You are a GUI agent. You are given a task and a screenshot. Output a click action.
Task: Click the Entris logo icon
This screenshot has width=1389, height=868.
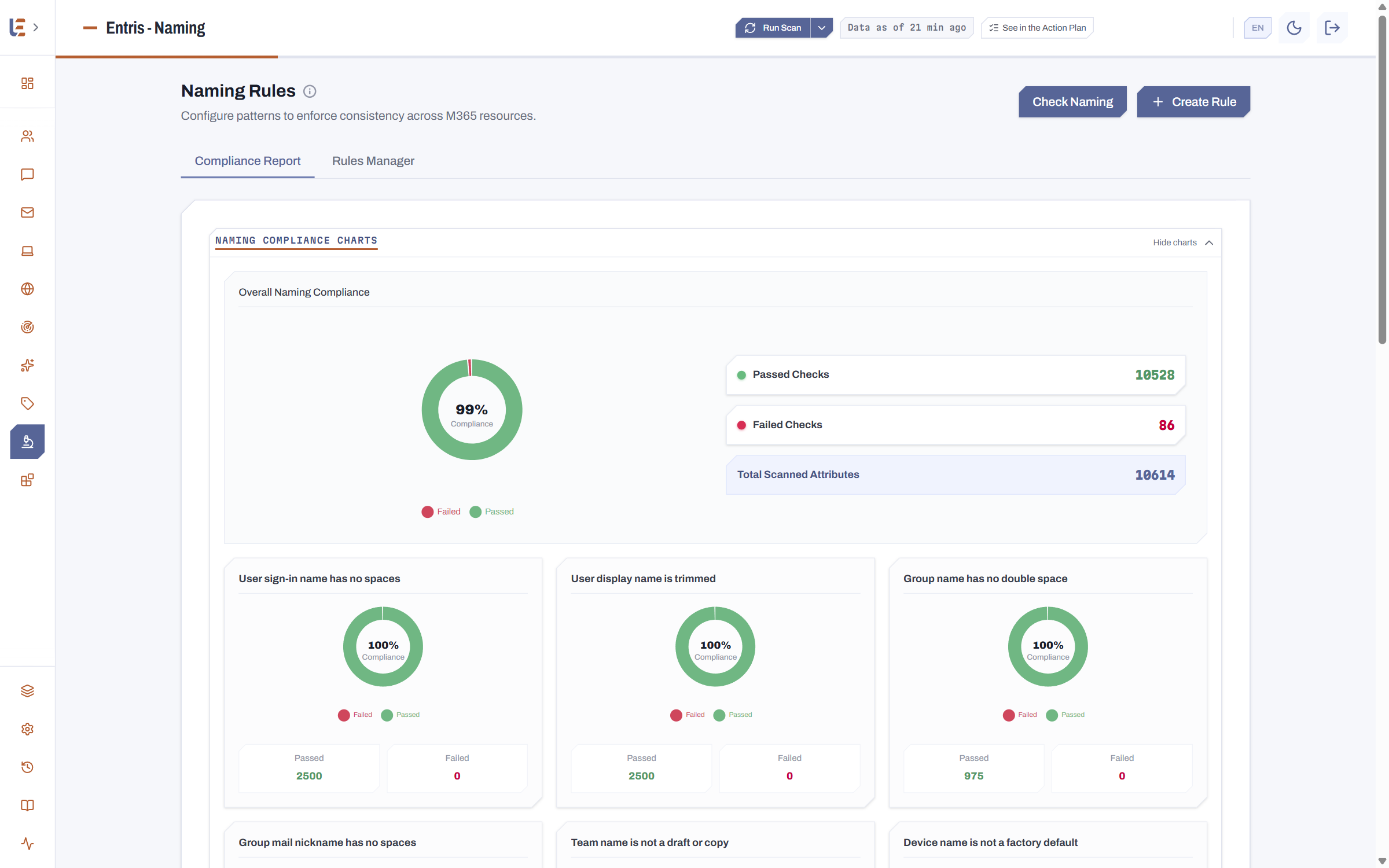(x=17, y=27)
